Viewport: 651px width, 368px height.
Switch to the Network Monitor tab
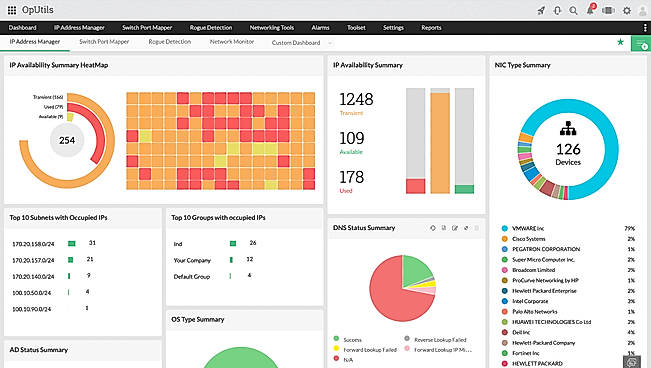click(x=232, y=42)
